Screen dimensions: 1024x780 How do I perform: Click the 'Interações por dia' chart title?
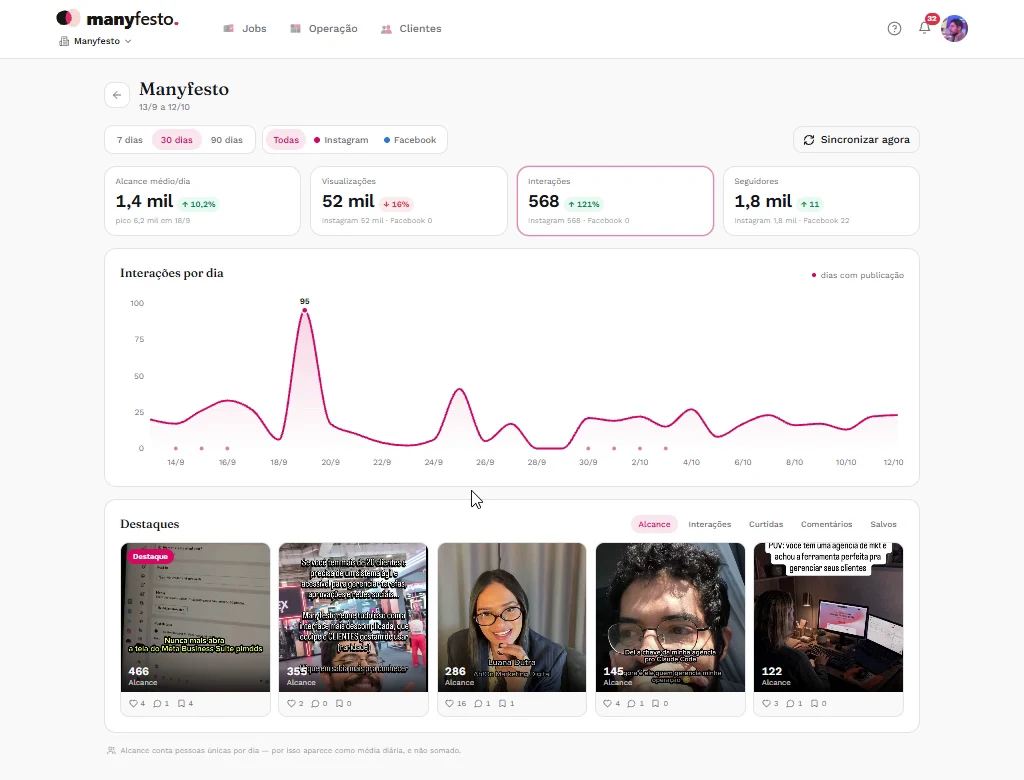[x=172, y=273]
